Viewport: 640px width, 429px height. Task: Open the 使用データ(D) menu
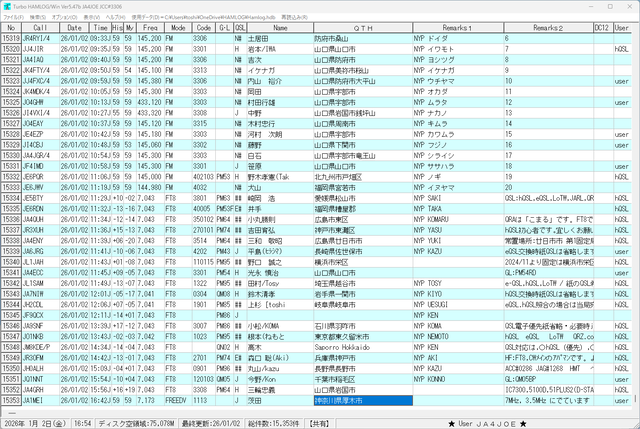(x=203, y=17)
